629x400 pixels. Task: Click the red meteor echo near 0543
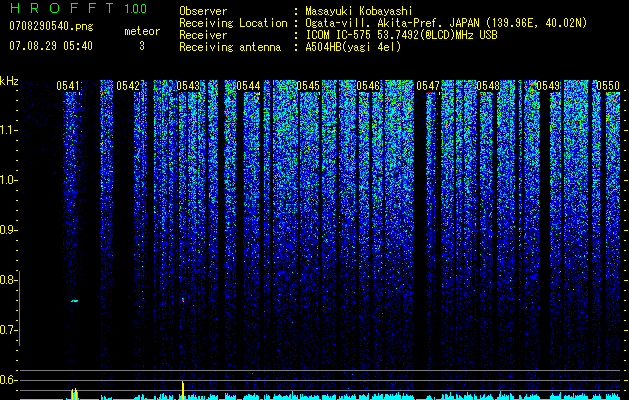pyautogui.click(x=183, y=300)
